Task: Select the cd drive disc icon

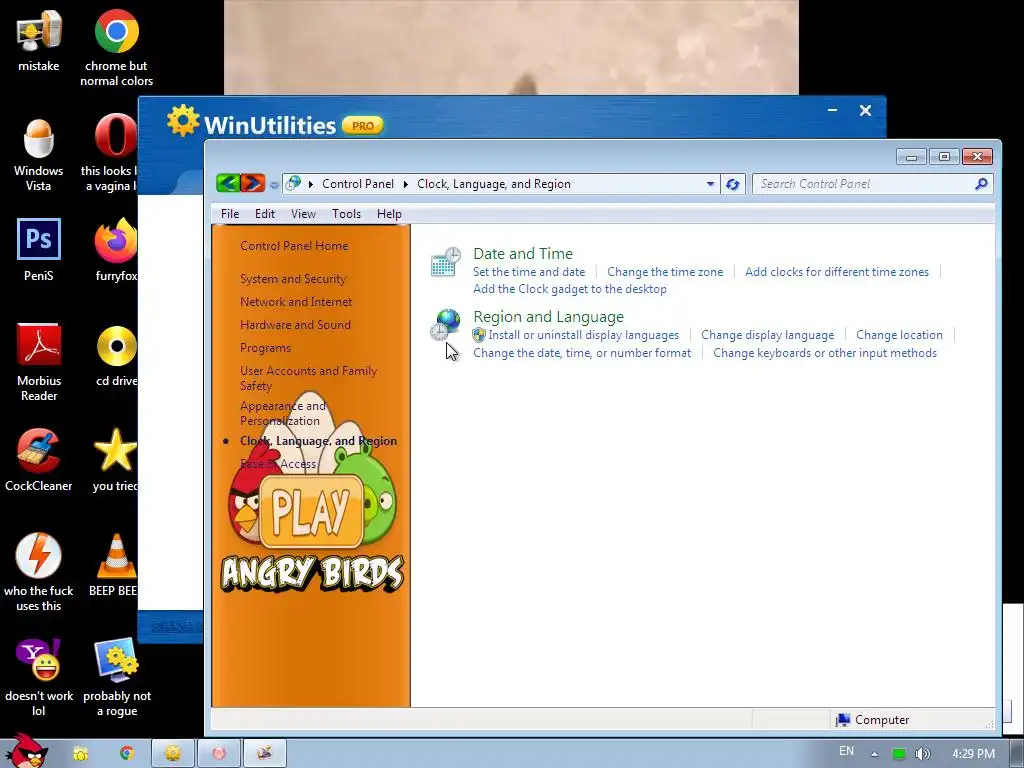Action: click(116, 345)
